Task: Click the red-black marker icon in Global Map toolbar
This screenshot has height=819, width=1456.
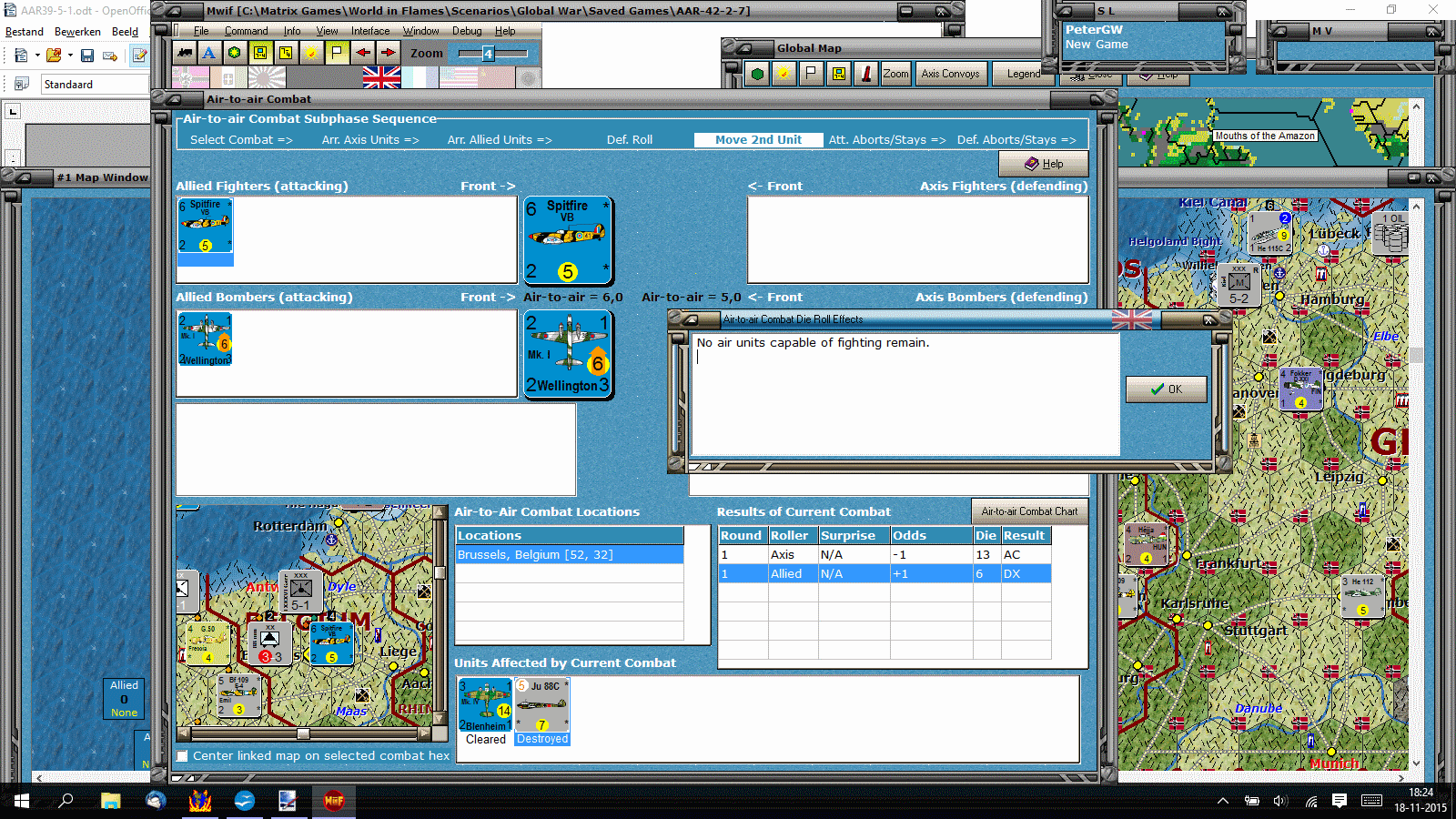Action: coord(866,74)
